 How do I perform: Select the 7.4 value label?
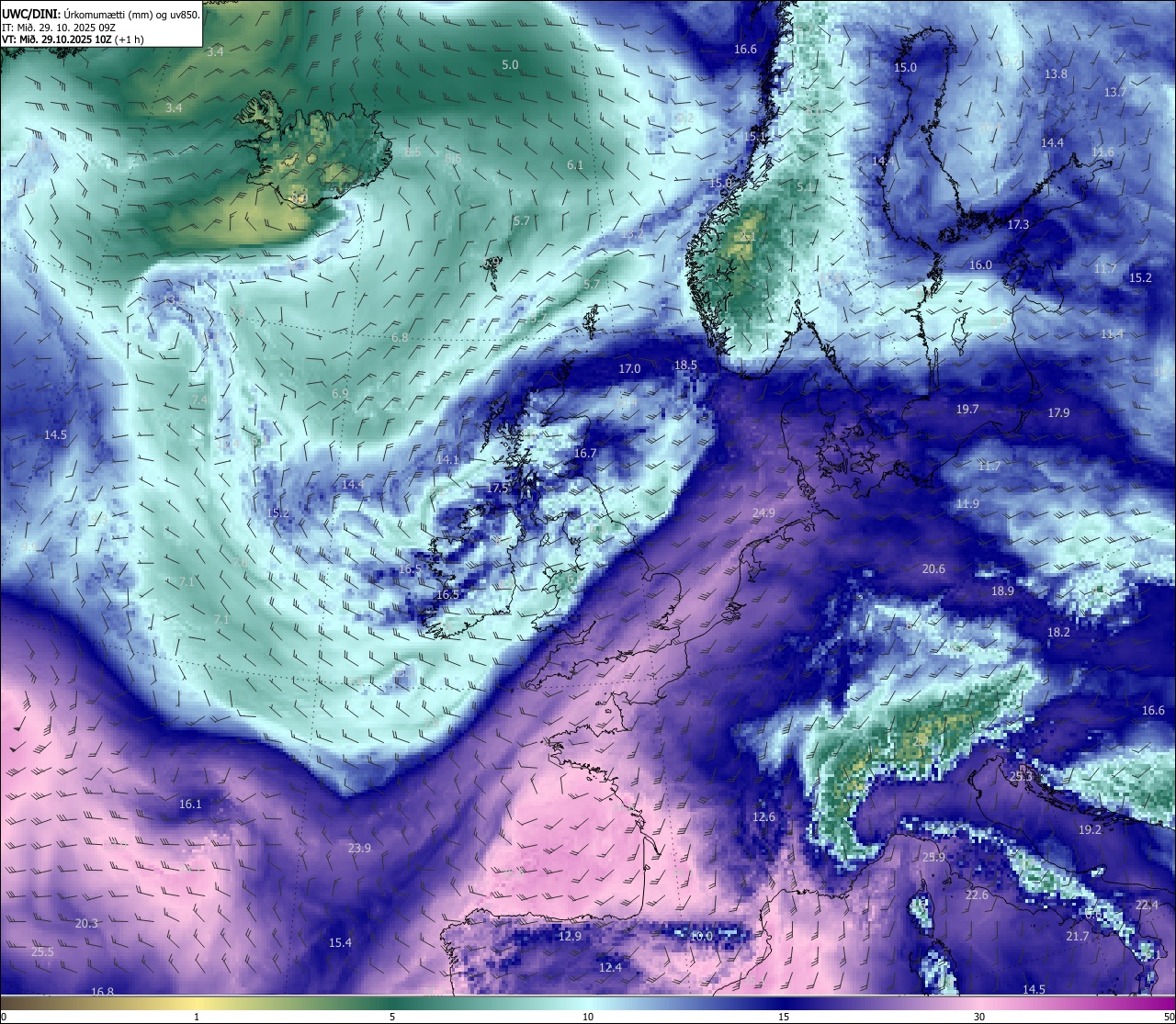199,400
